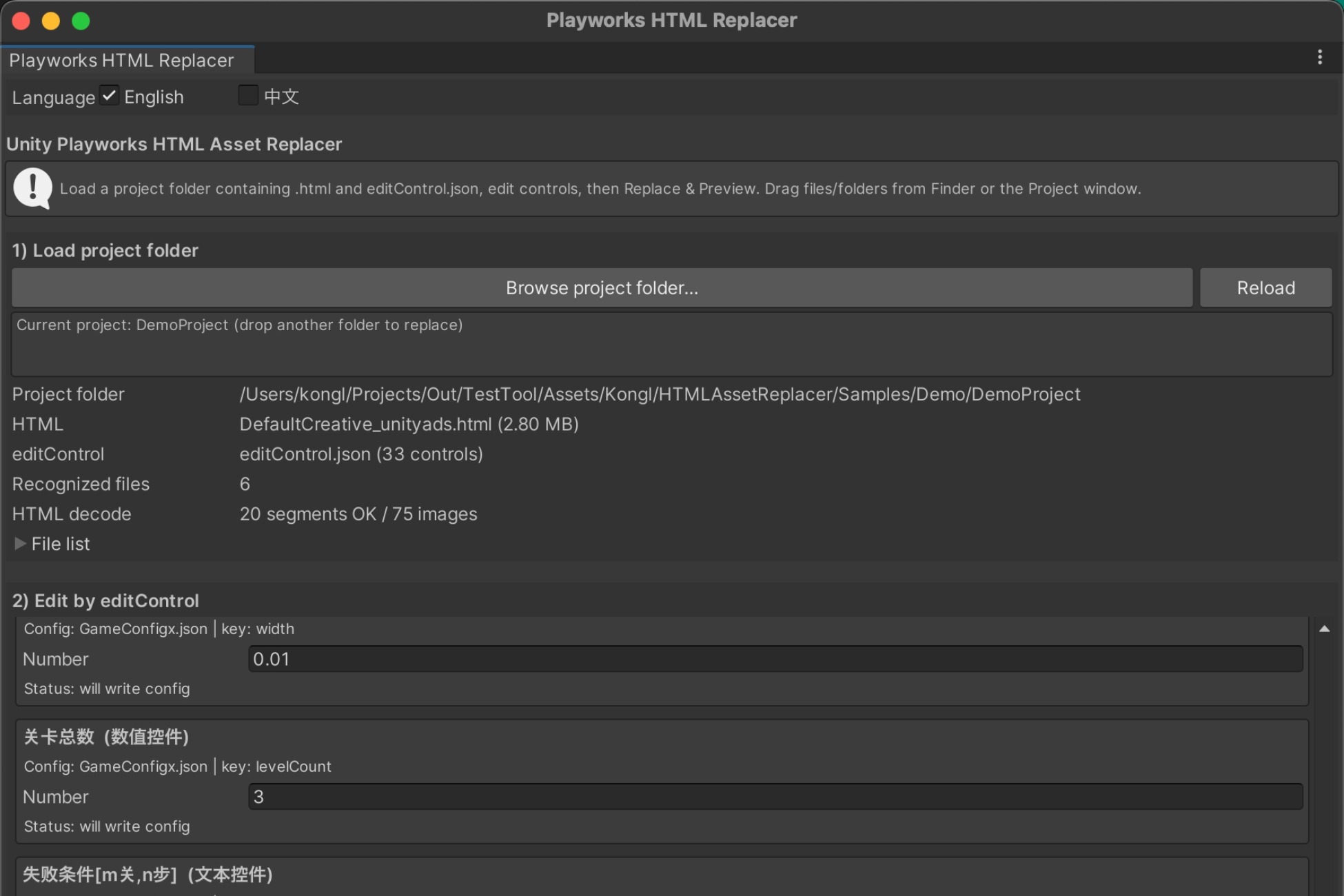Click '20 segments OK / 75 images' text
This screenshot has width=1344, height=896.
click(358, 514)
